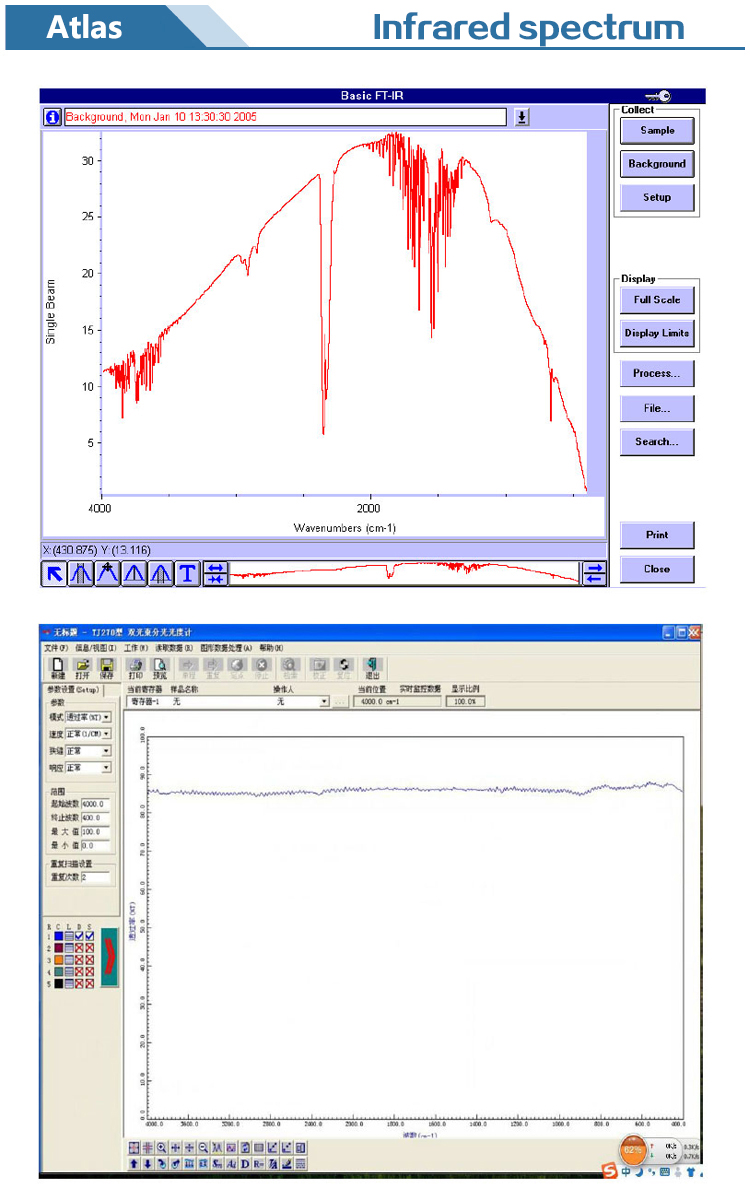Toggle the D checkbox for register row 1
The image size is (750, 1200).
(79, 936)
